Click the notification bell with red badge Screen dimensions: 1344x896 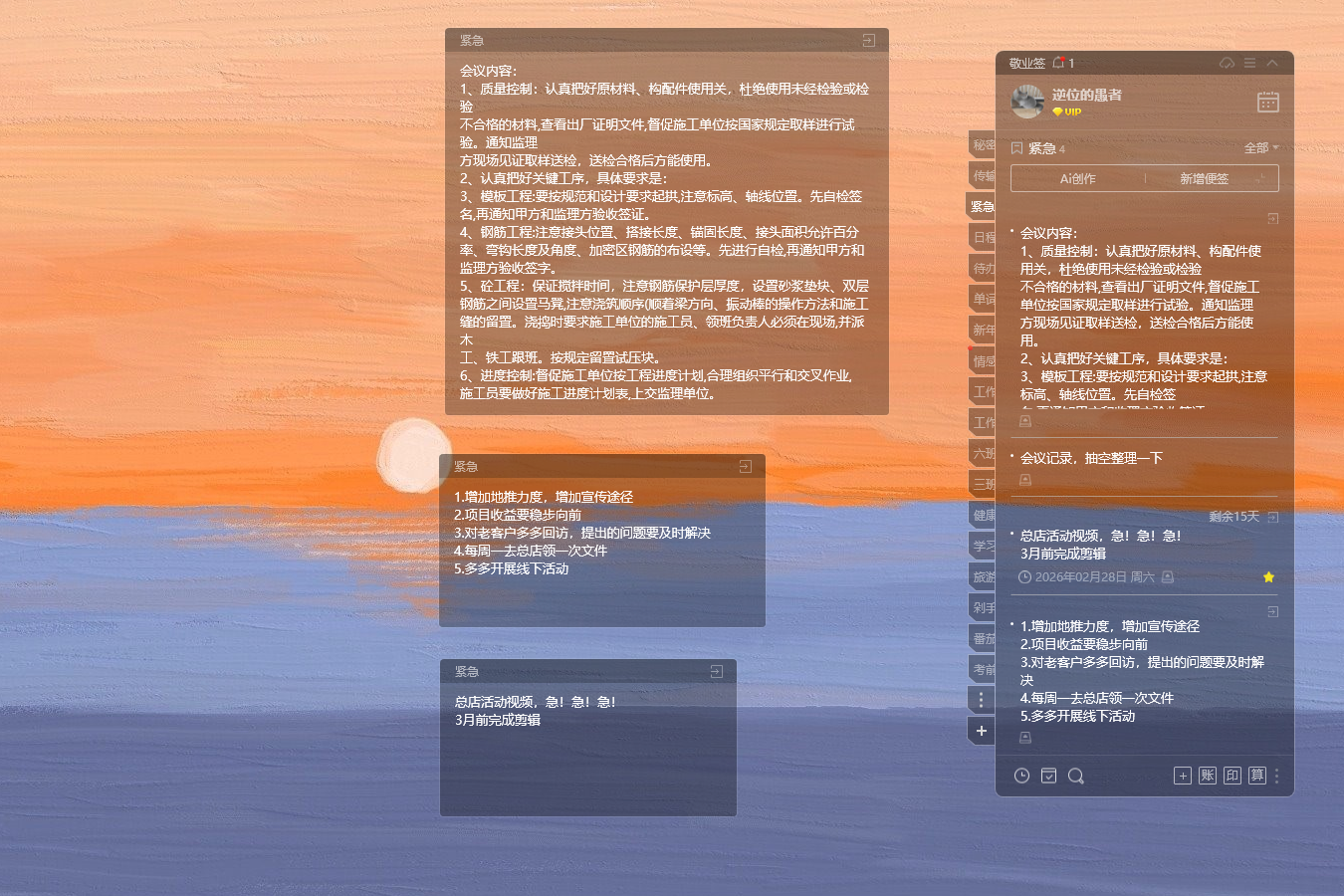(x=1058, y=62)
